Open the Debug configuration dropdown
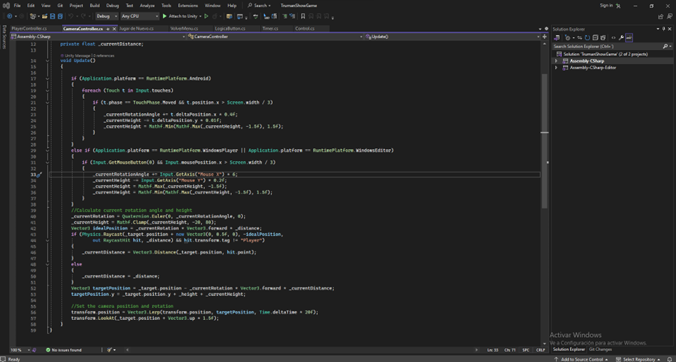Image resolution: width=676 pixels, height=362 pixels. pos(106,16)
